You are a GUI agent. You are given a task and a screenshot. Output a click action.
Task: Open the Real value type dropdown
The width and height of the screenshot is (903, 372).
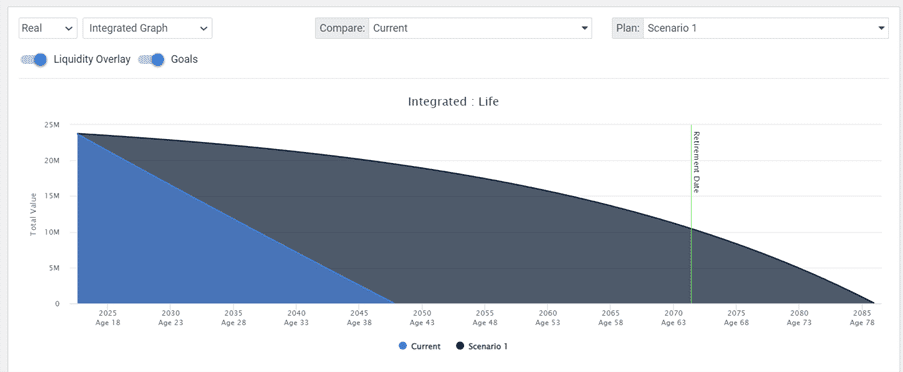(48, 28)
